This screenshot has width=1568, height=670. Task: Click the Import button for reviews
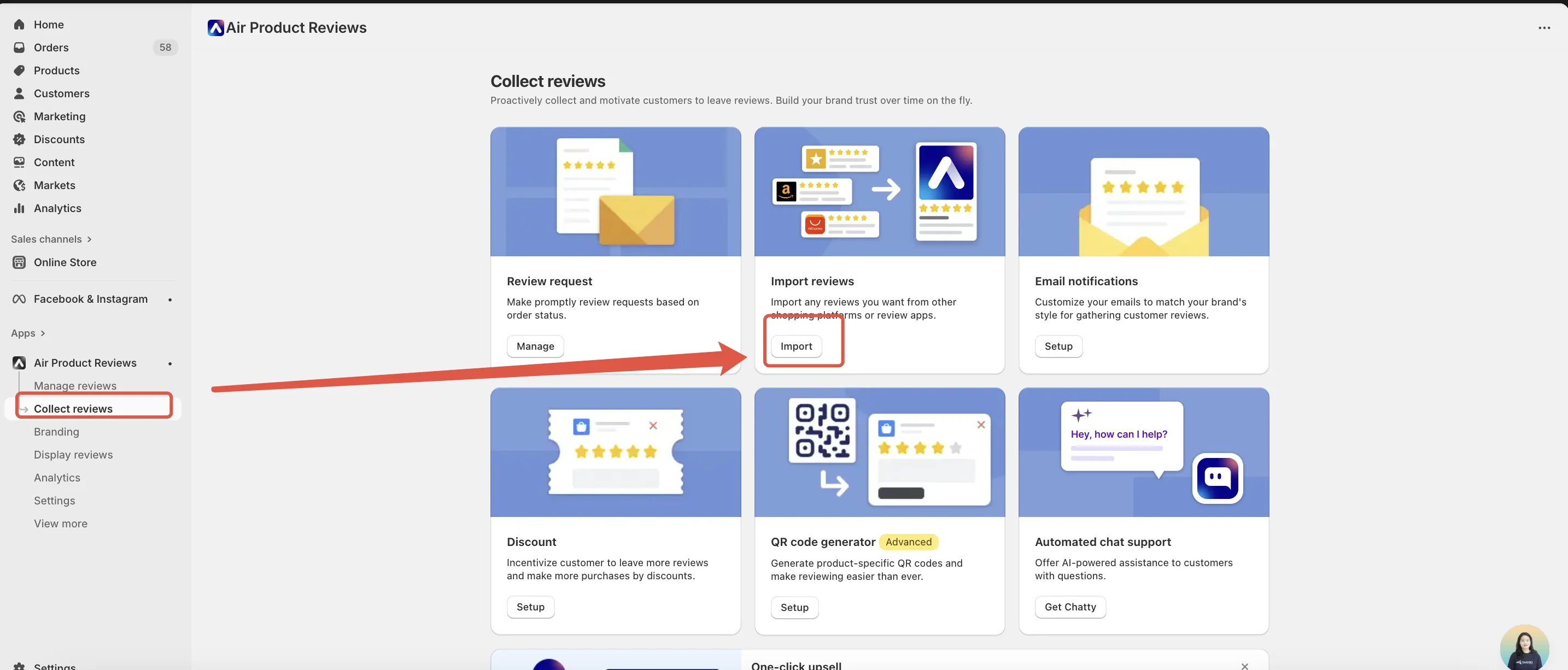pyautogui.click(x=795, y=346)
